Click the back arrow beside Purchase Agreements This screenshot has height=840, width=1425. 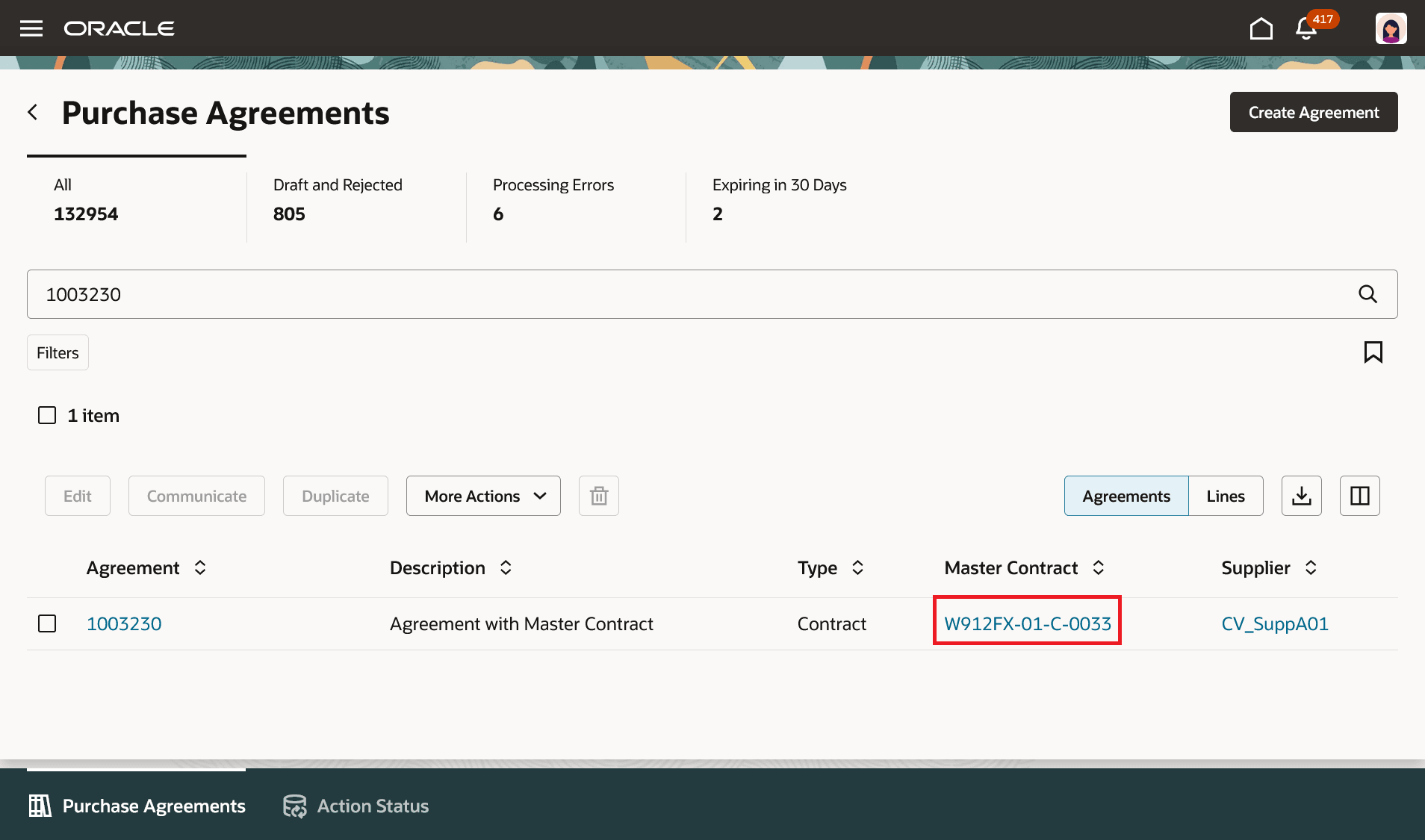point(33,112)
